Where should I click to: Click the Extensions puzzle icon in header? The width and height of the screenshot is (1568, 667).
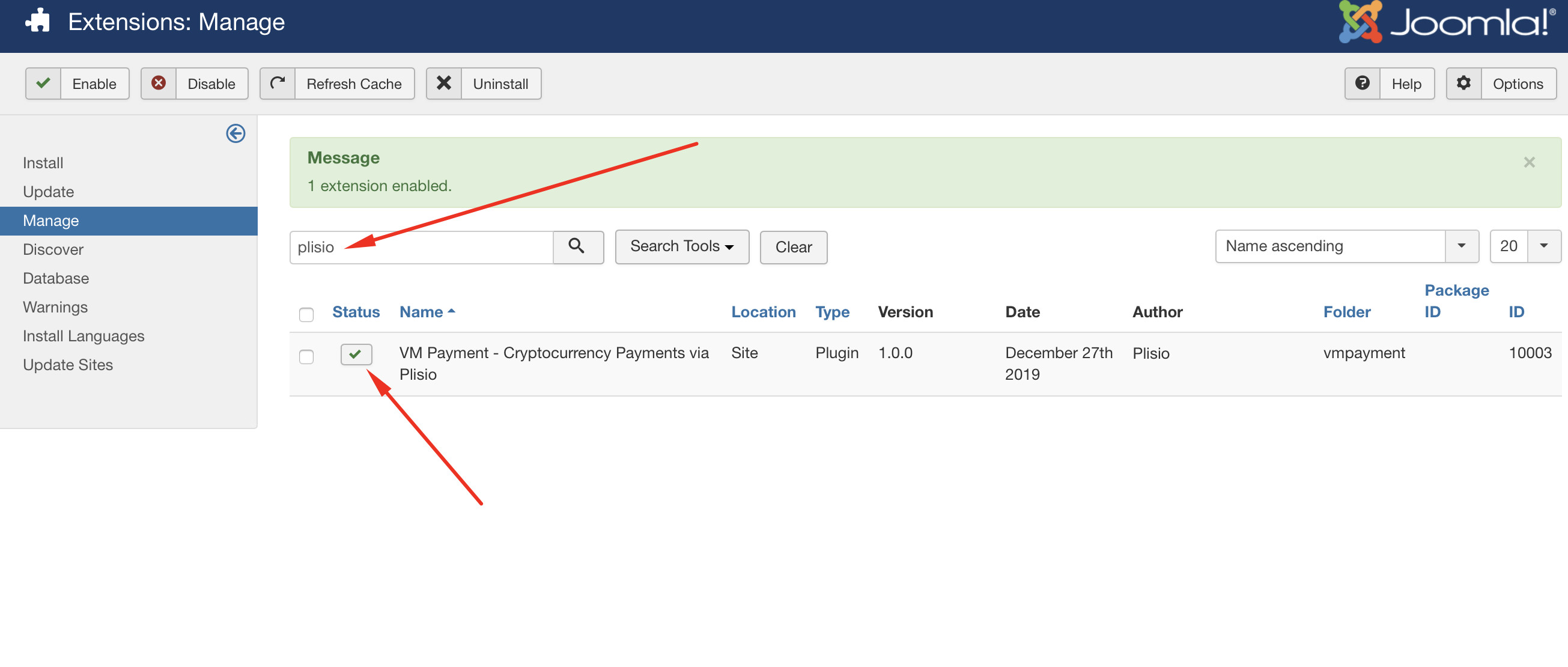(x=37, y=20)
